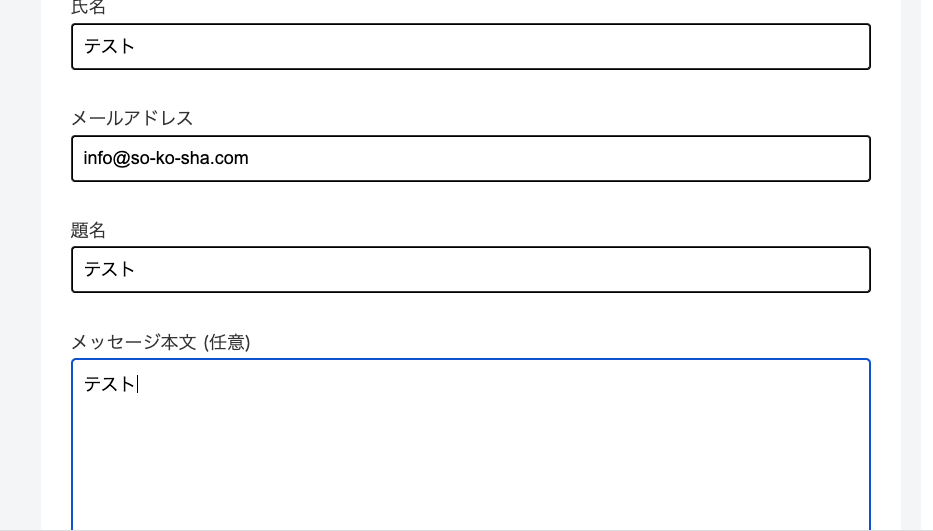The image size is (933, 531).
Task: Select the 題名 subject input field
Action: 470,270
